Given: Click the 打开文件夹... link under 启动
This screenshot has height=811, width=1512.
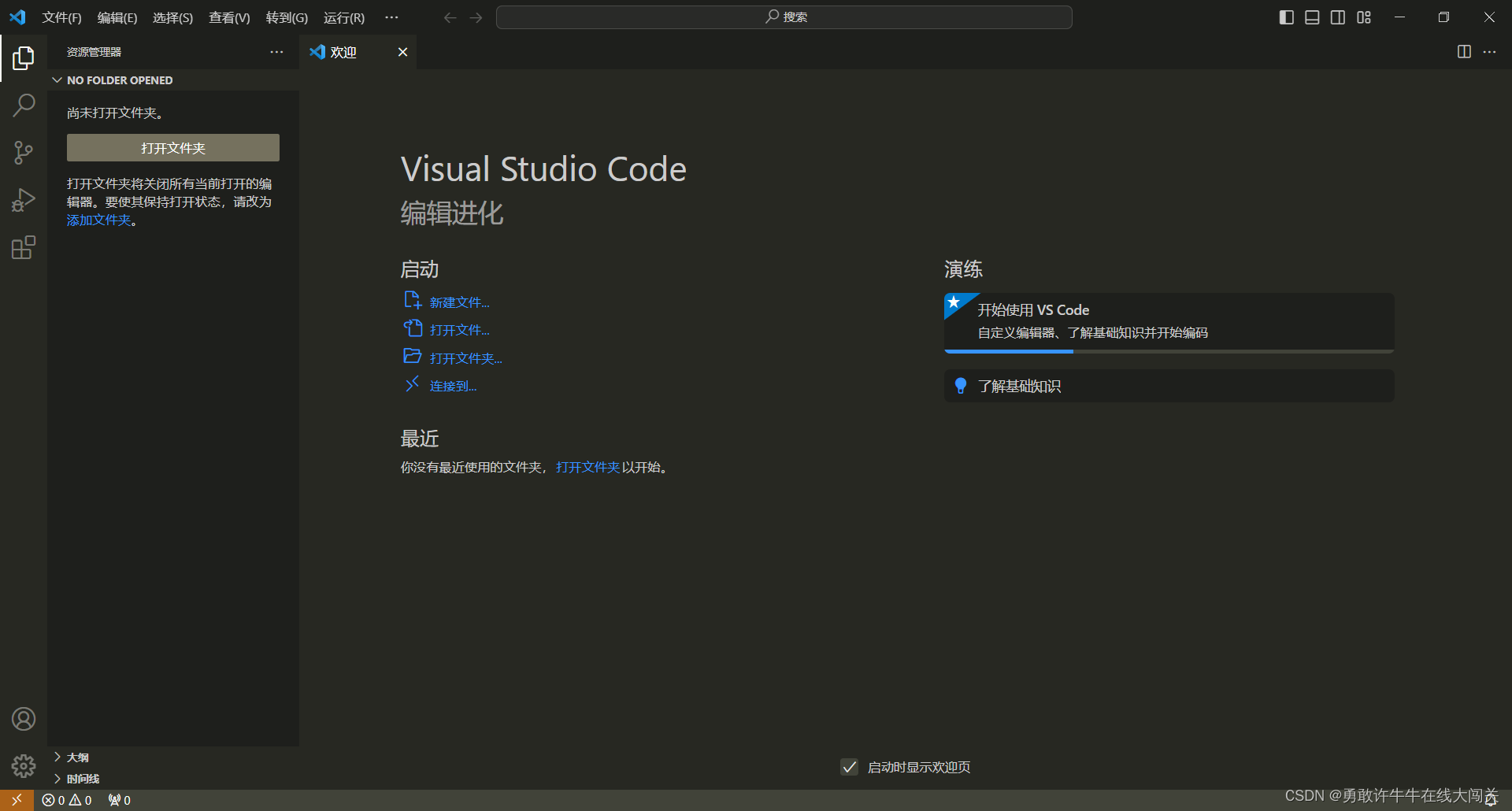Looking at the screenshot, I should tap(466, 358).
